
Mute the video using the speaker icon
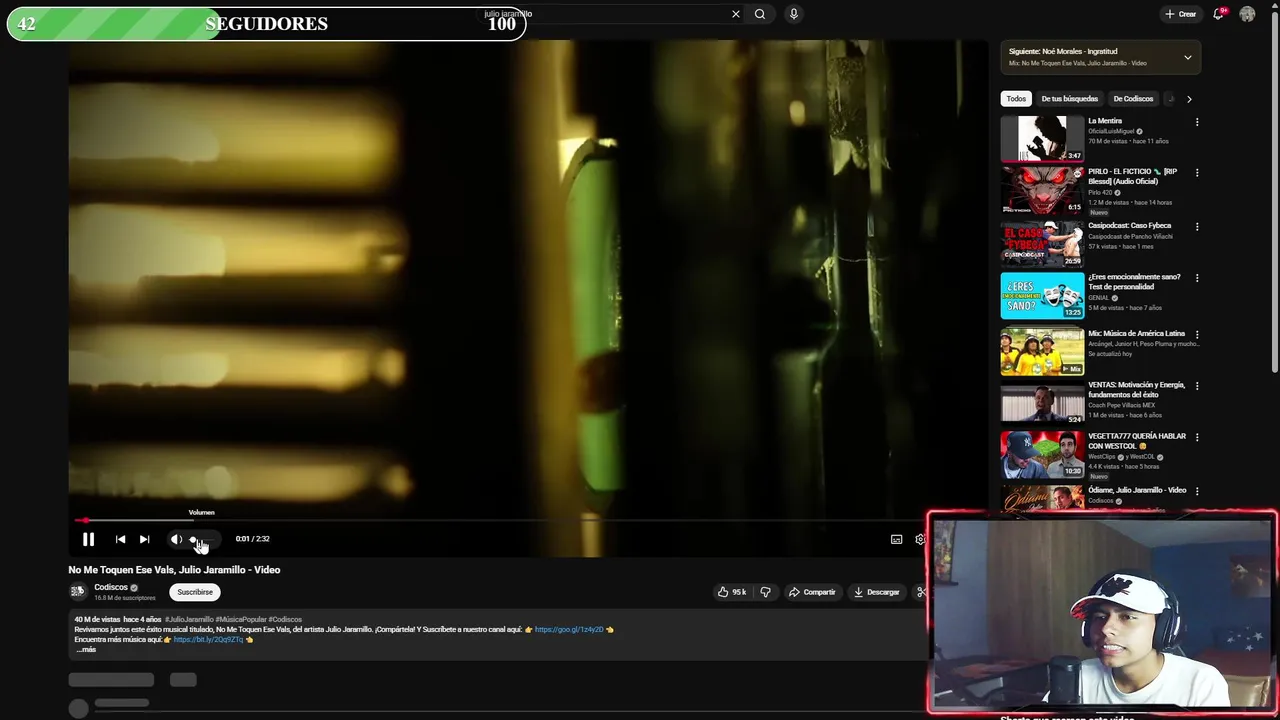[176, 539]
